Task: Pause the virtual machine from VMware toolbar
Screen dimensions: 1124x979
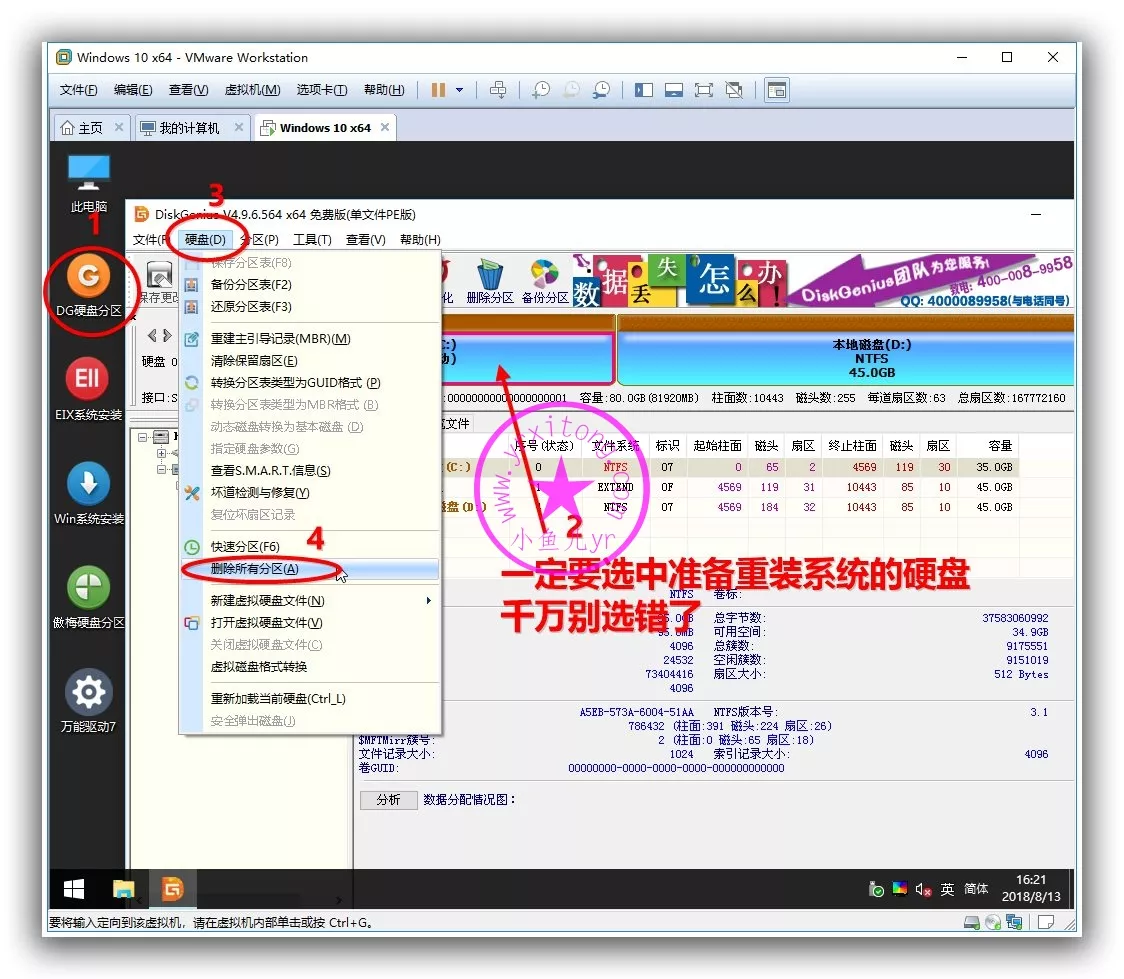Action: tap(438, 90)
